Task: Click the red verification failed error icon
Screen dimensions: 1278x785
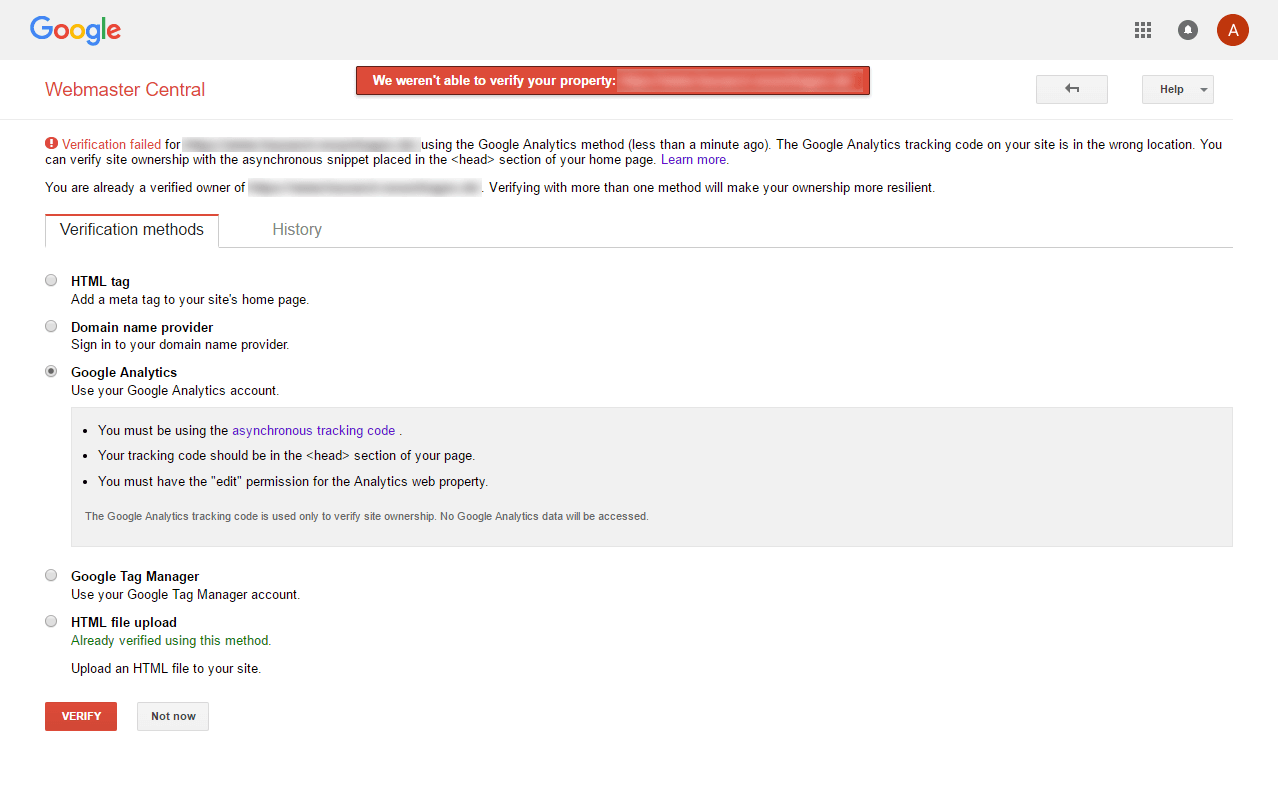Action: pyautogui.click(x=51, y=143)
